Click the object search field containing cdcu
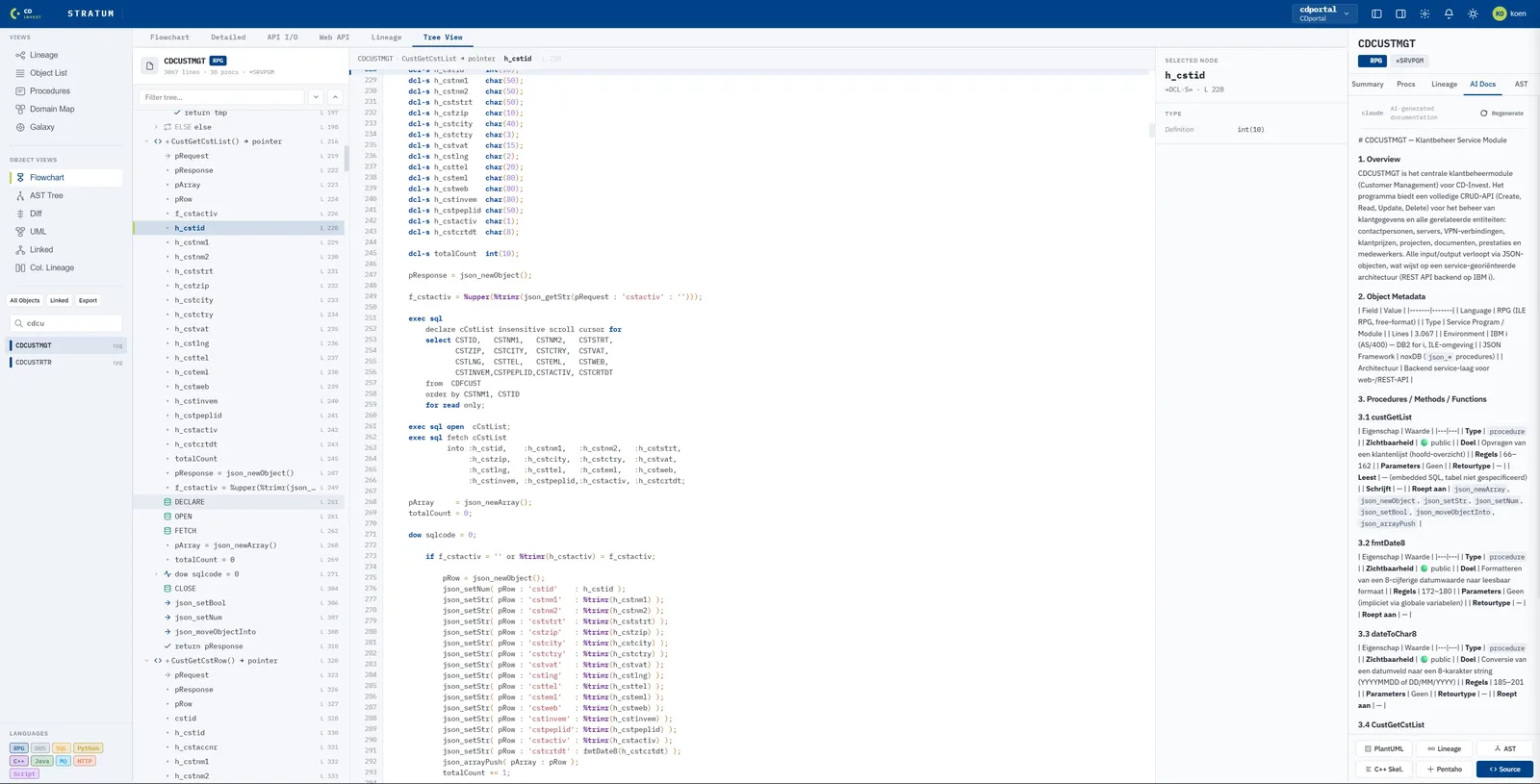 click(65, 323)
